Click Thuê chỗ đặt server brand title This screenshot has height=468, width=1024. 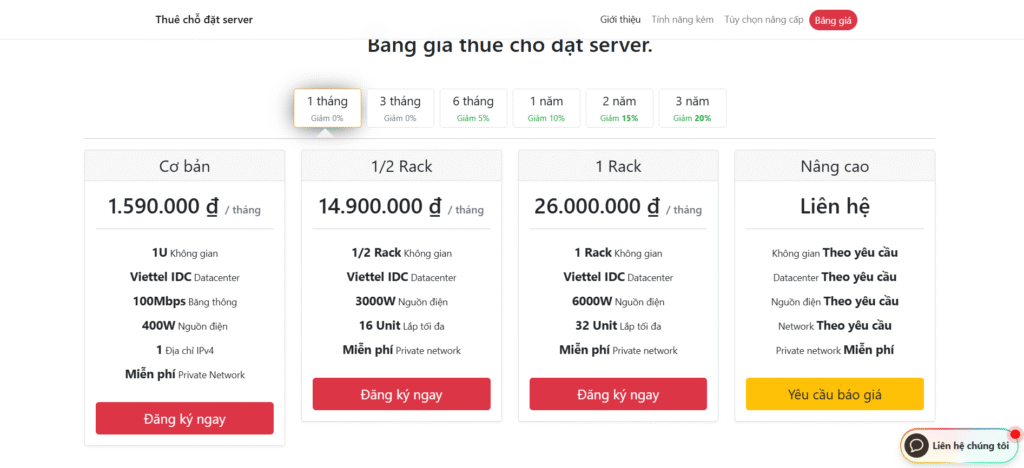coord(204,20)
